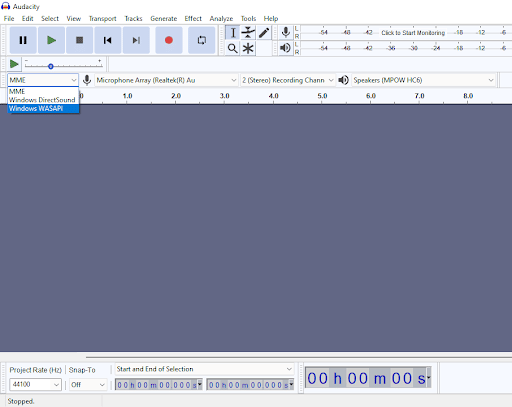Expand the Snap-To Off dropdown

pyautogui.click(x=88, y=385)
